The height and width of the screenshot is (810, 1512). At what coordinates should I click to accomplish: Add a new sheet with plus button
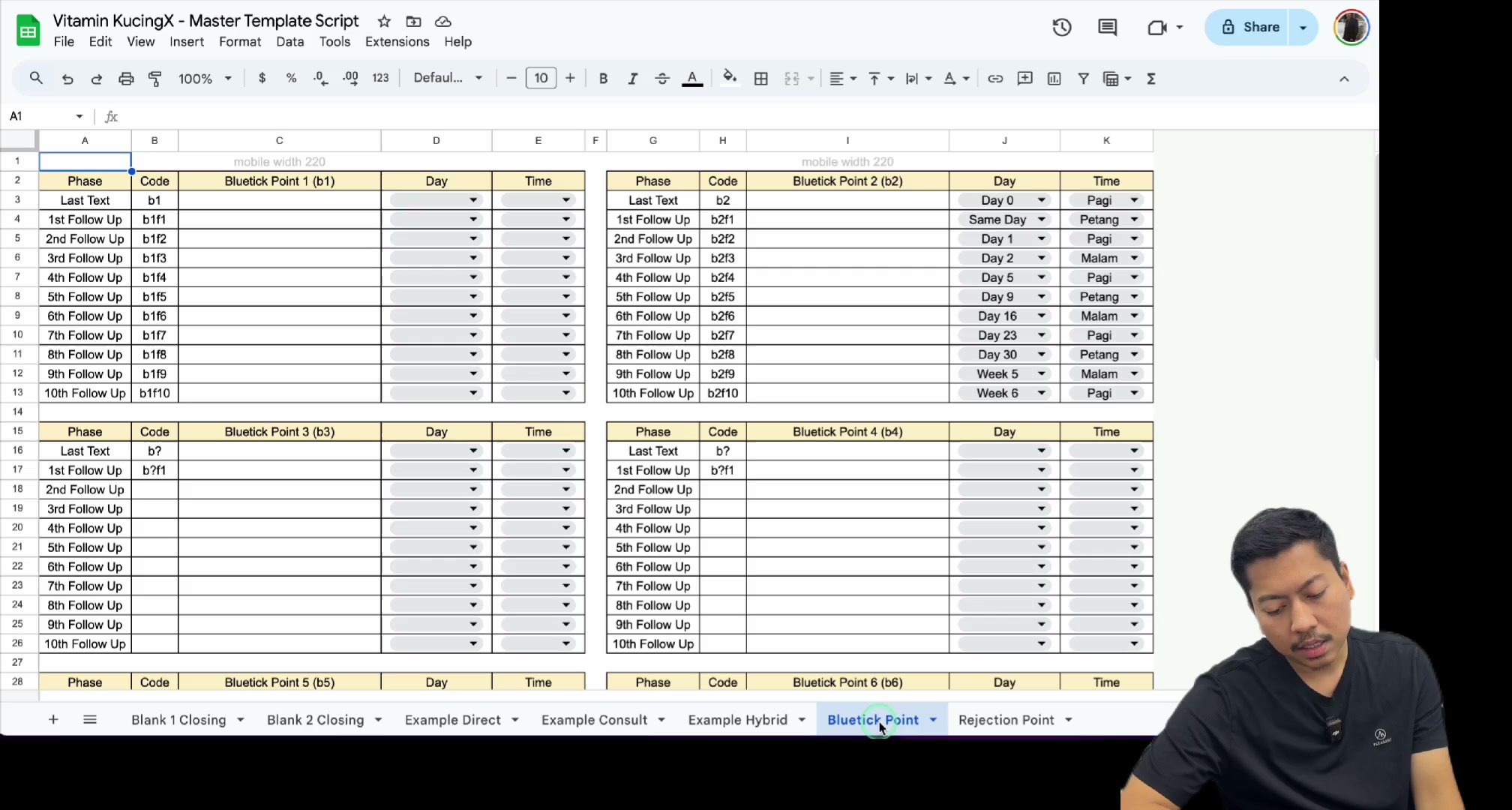pyautogui.click(x=53, y=720)
